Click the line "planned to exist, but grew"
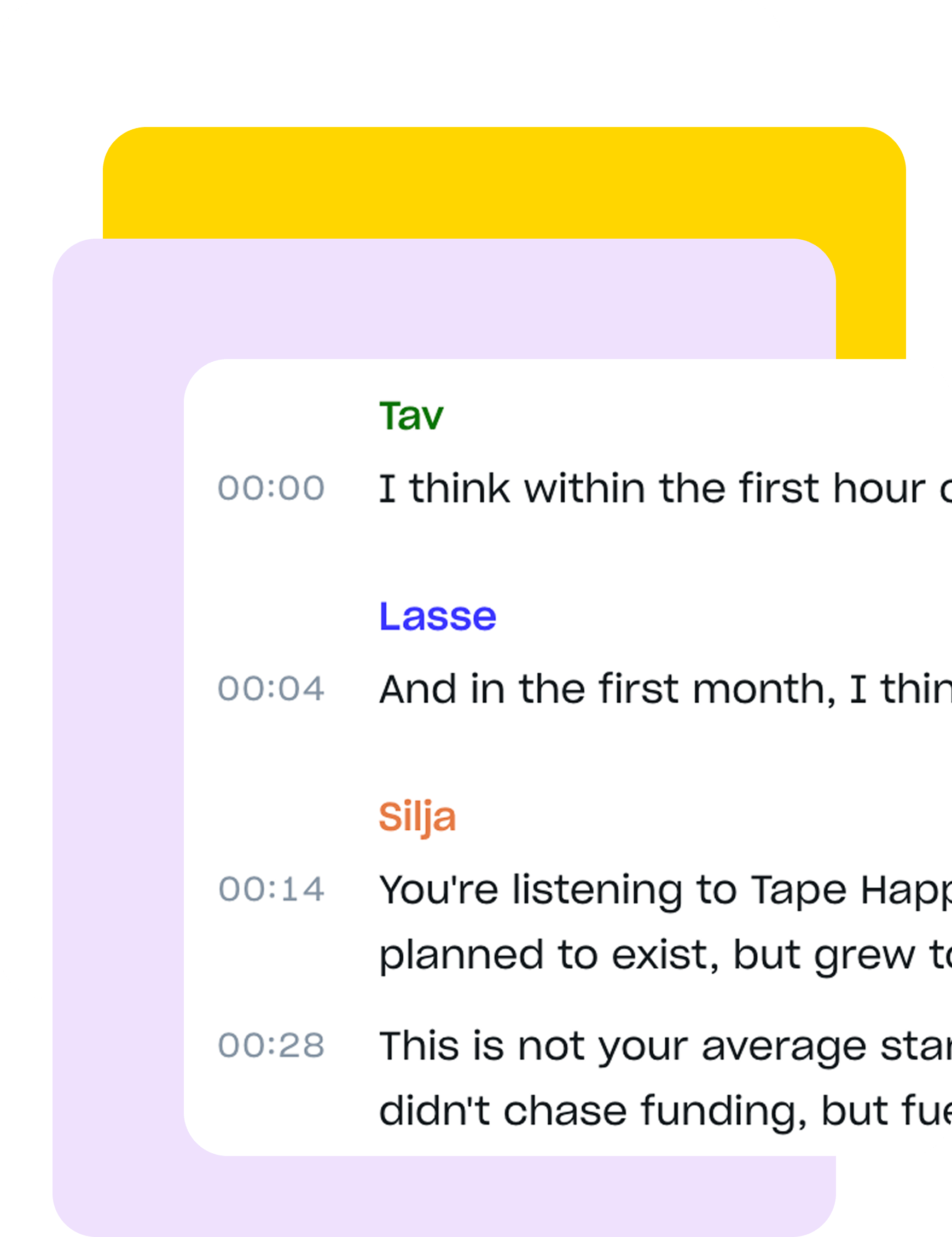This screenshot has width=952, height=1237. coord(663,955)
